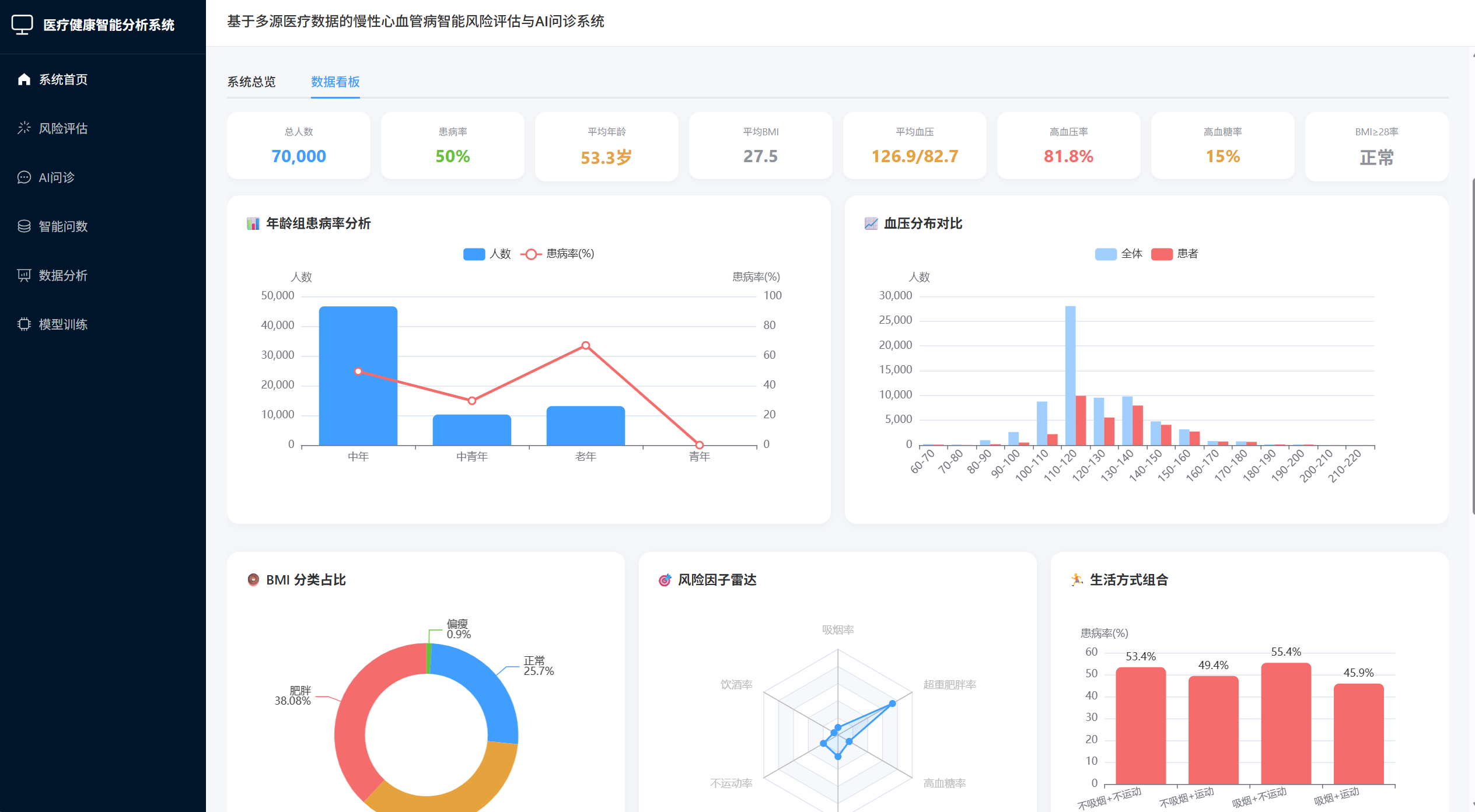Screen dimensions: 1475x812
Task: Click the 肥胖 38.08% label
Action: tap(293, 695)
